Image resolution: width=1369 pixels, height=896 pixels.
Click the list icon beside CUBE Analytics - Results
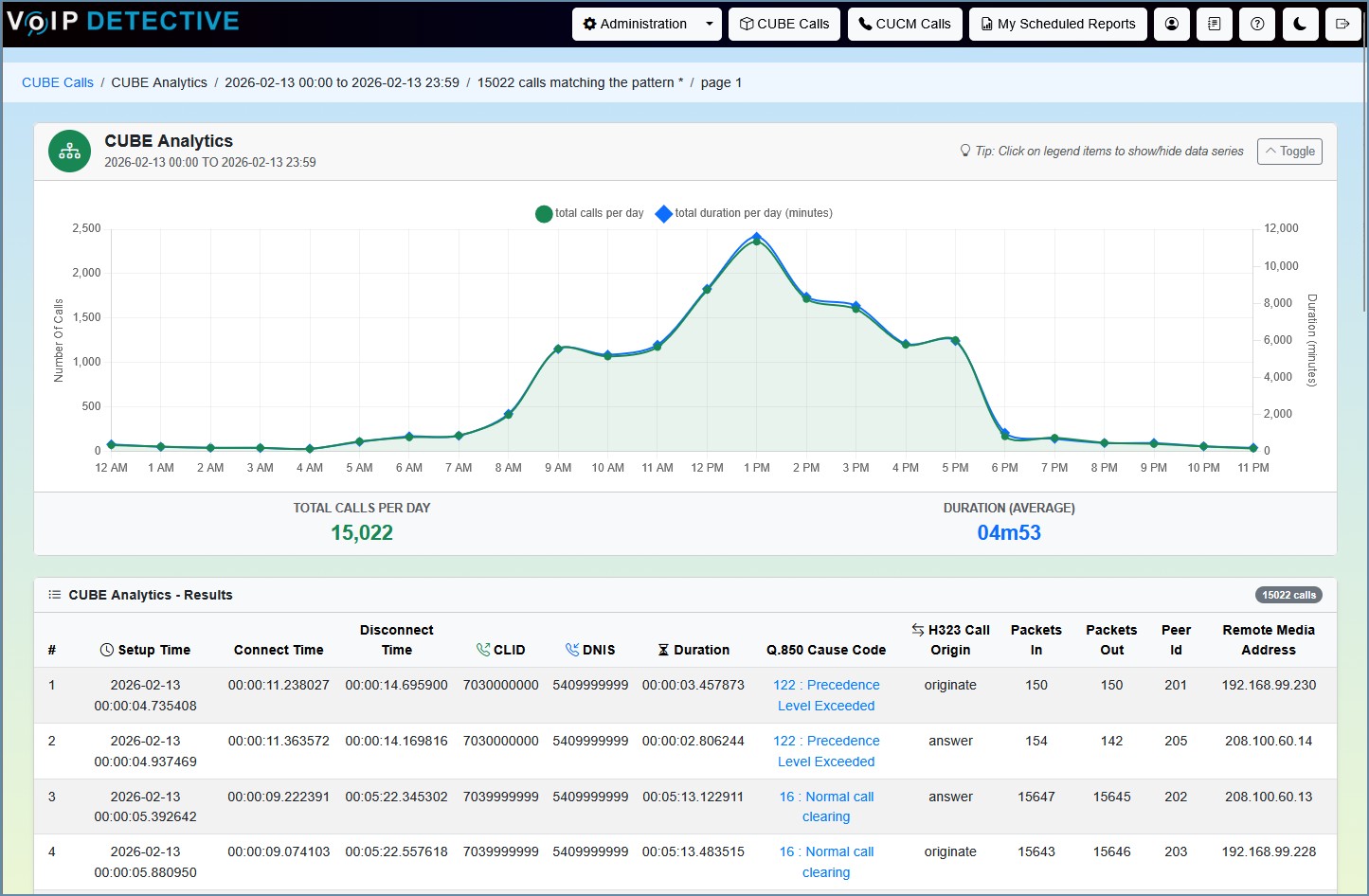click(x=55, y=595)
